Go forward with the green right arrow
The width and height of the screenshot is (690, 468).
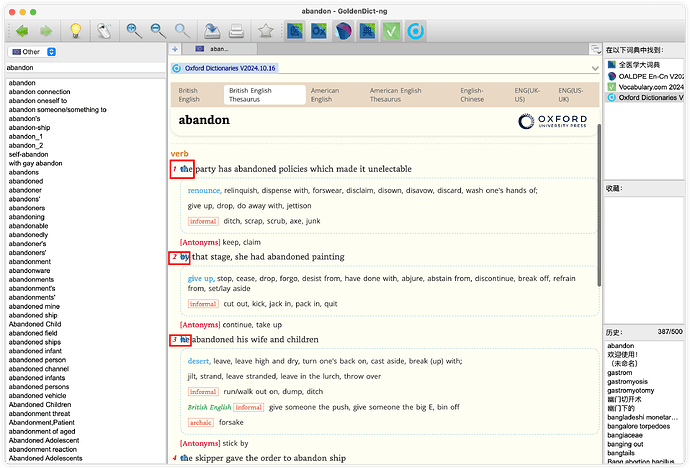46,31
